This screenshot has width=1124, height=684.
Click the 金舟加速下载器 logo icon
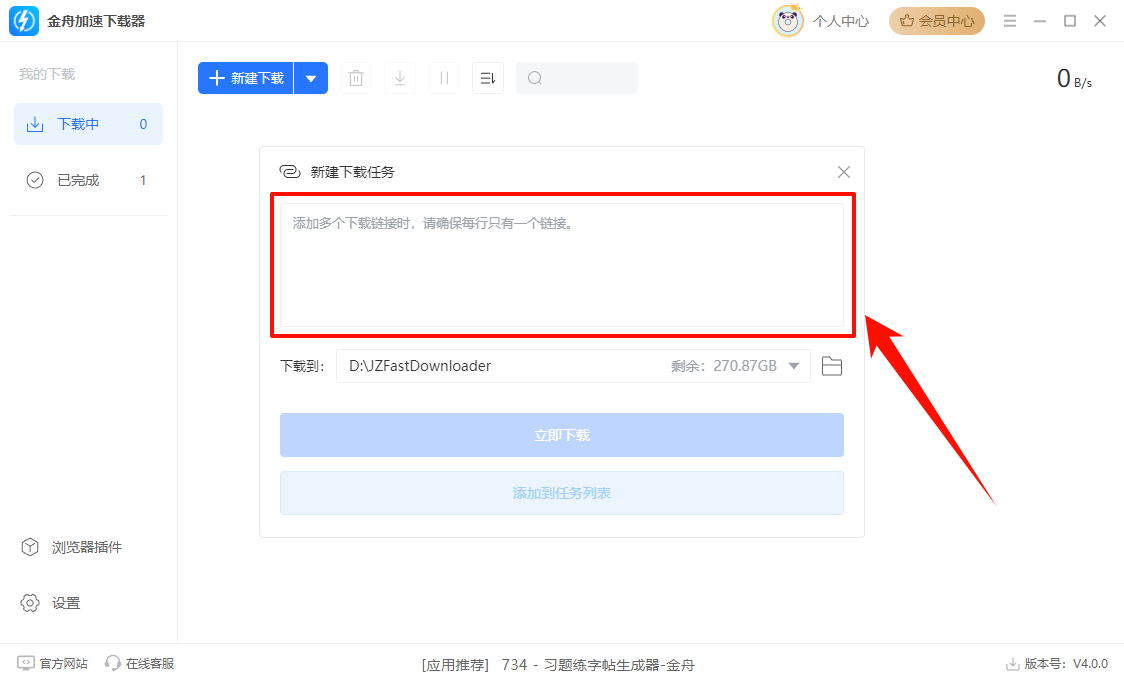tap(22, 20)
